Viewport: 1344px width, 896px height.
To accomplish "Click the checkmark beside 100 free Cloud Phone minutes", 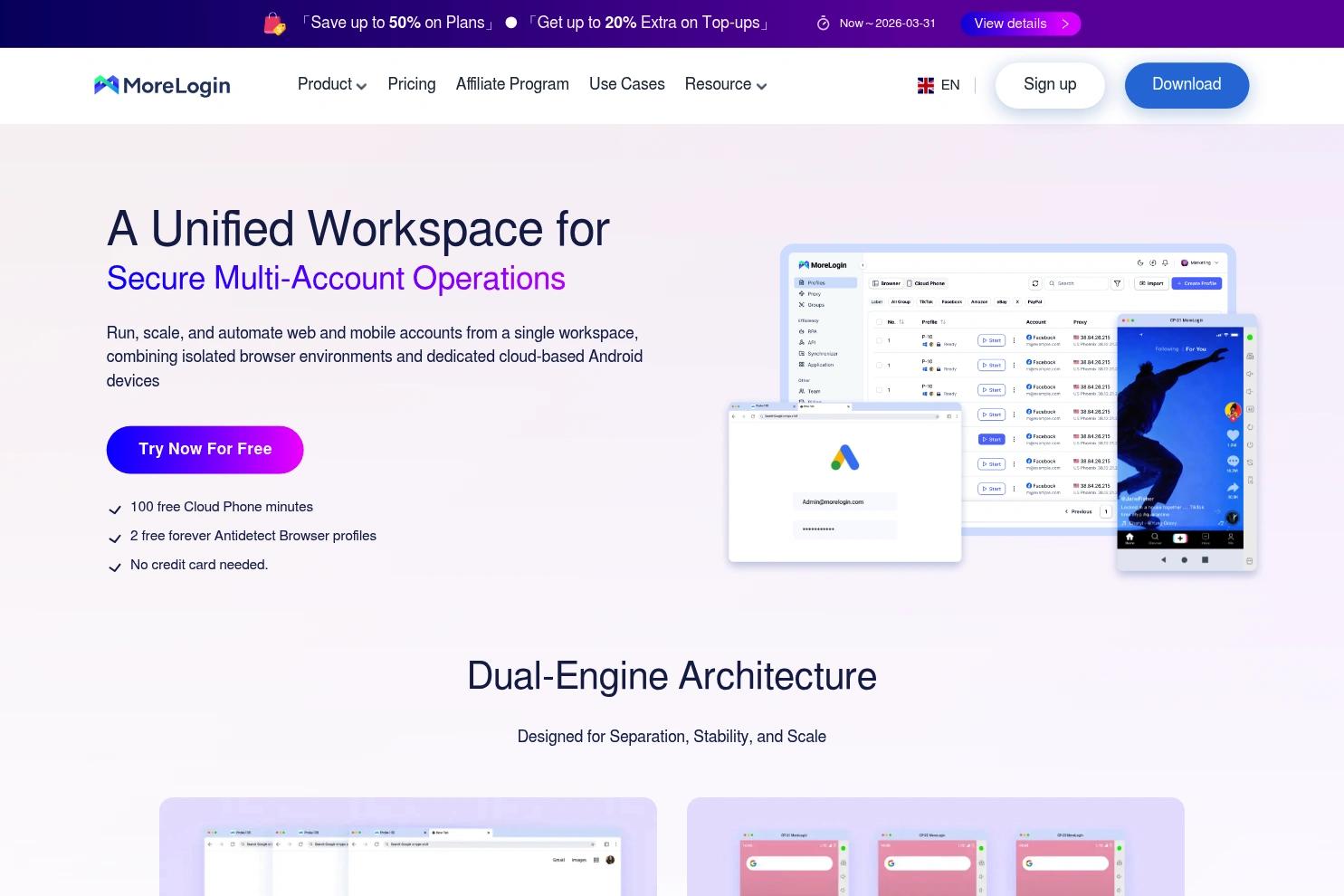I will (x=115, y=510).
